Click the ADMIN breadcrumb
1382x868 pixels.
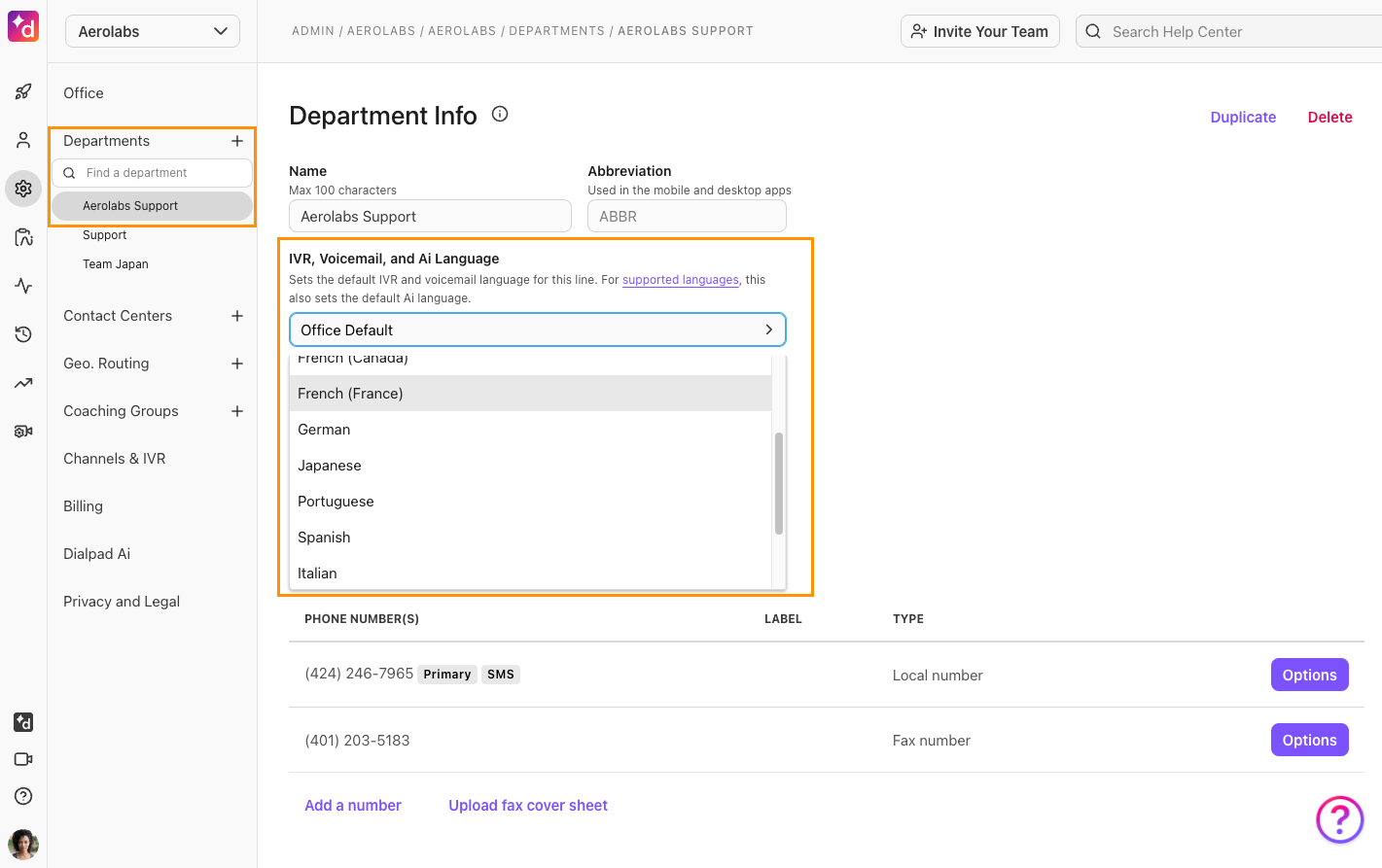click(x=313, y=31)
